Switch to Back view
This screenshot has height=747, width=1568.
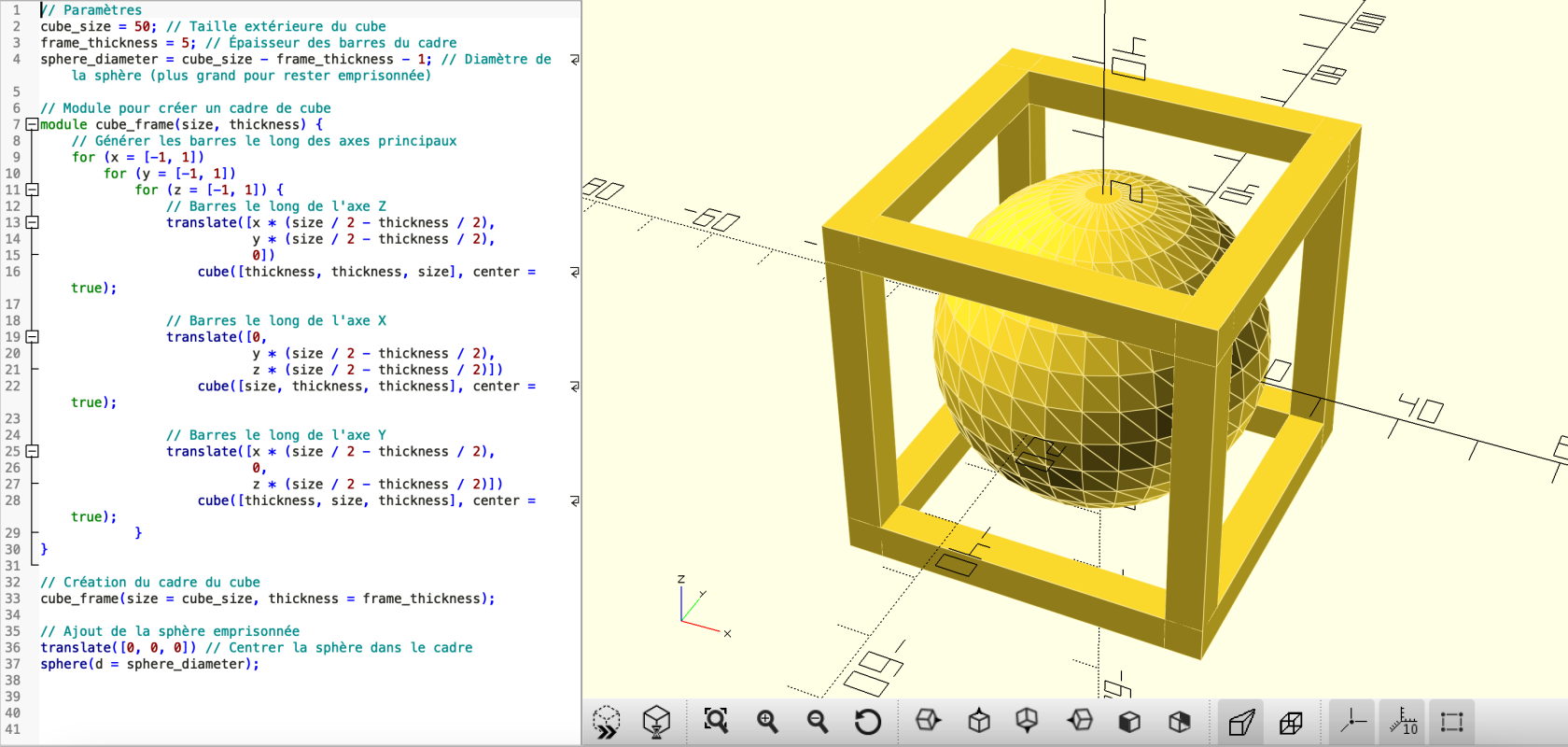coord(1180,721)
